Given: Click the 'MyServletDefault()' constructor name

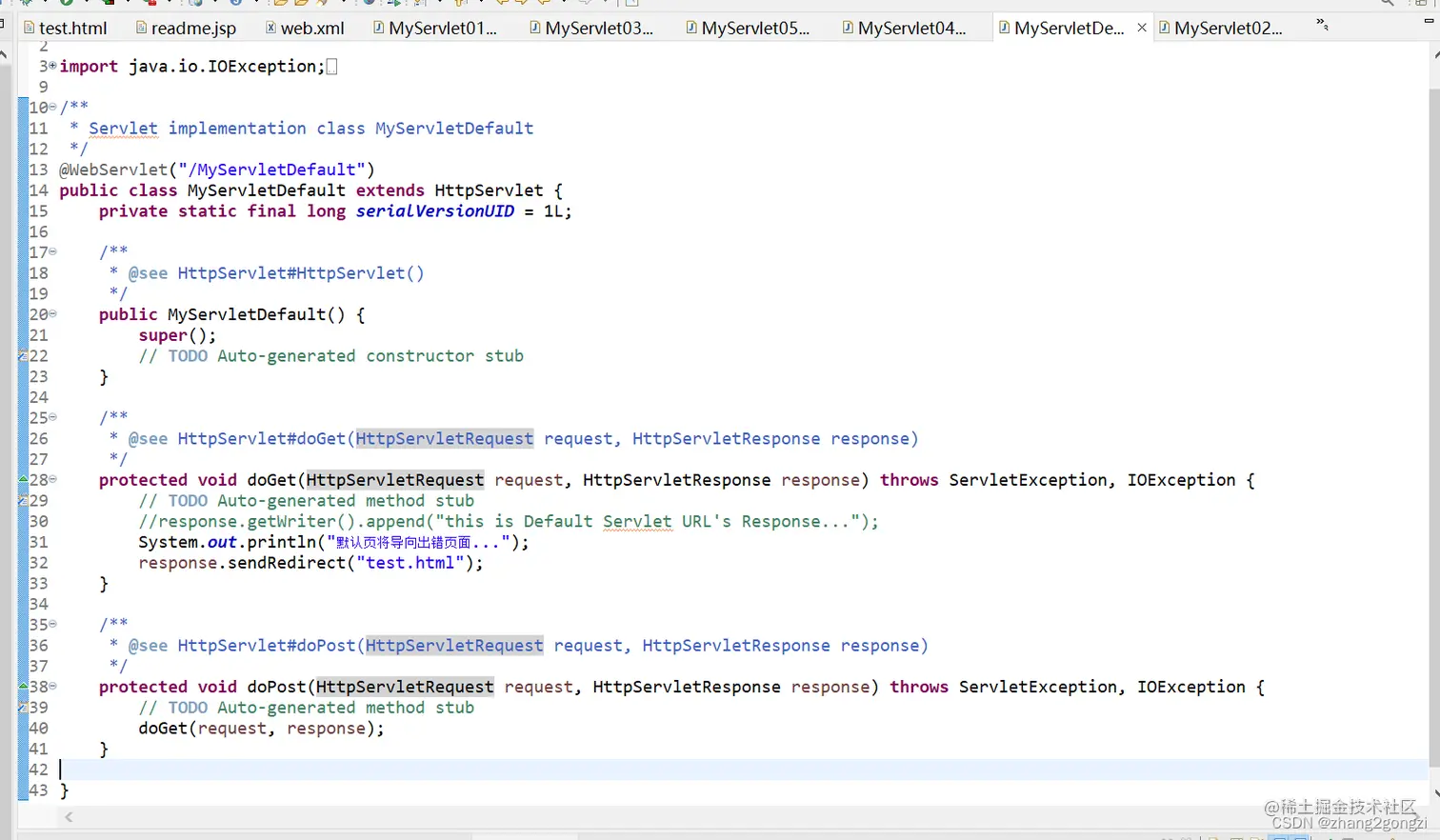Looking at the screenshot, I should [256, 314].
